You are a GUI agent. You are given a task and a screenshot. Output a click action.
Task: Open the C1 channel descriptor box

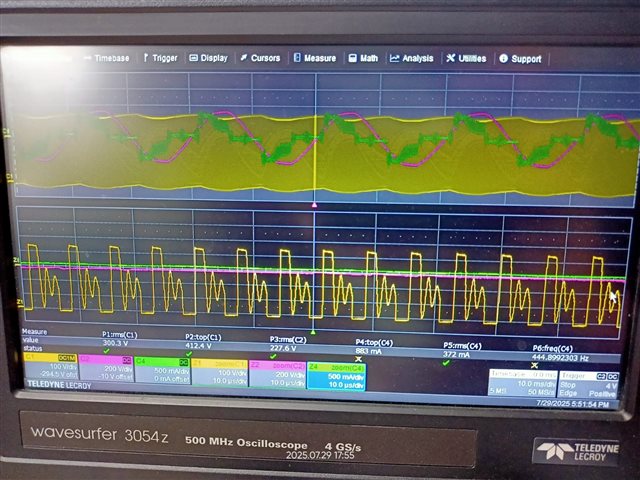click(x=51, y=367)
